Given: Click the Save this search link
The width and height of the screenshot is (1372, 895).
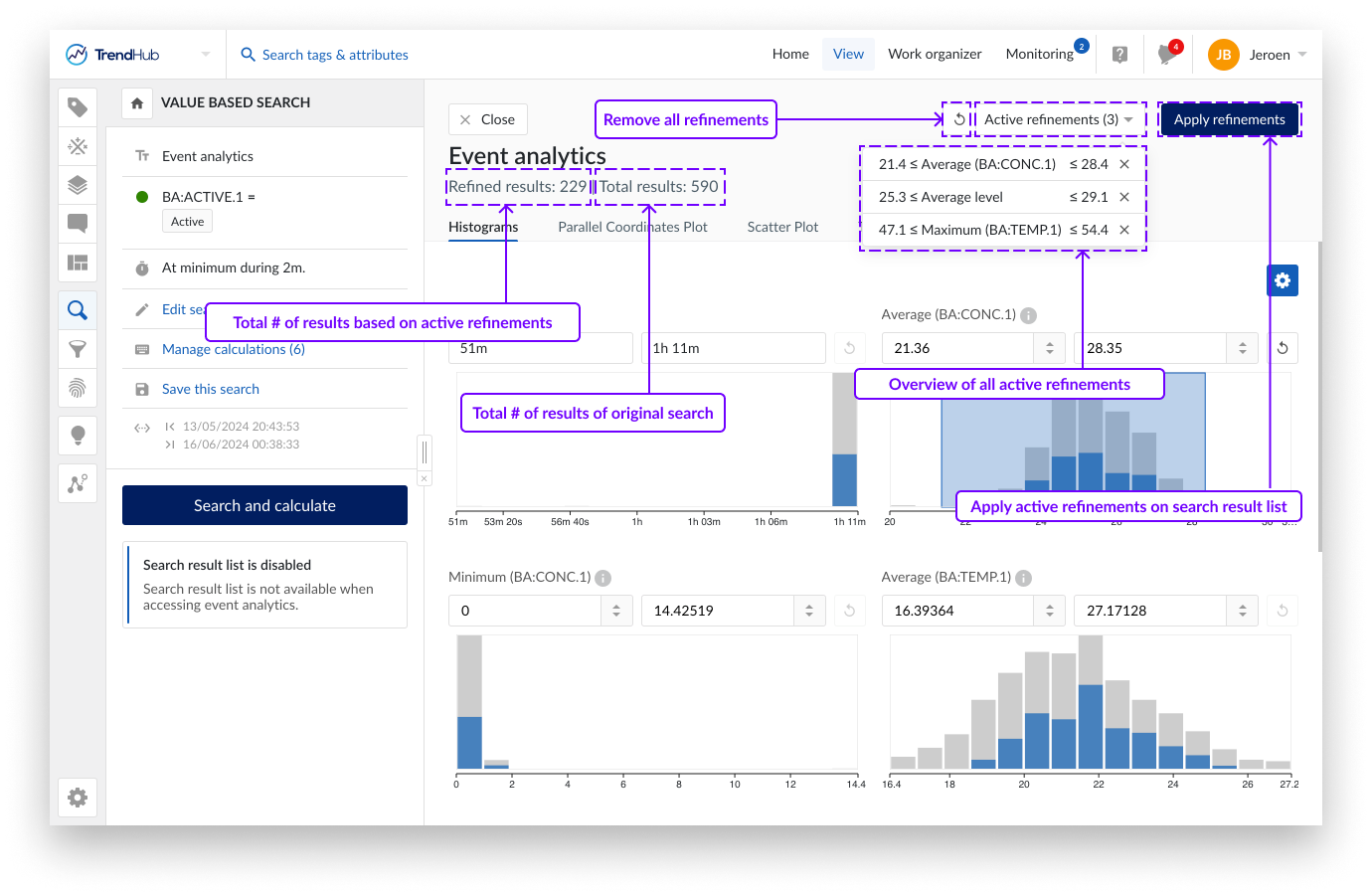Looking at the screenshot, I should pos(211,389).
